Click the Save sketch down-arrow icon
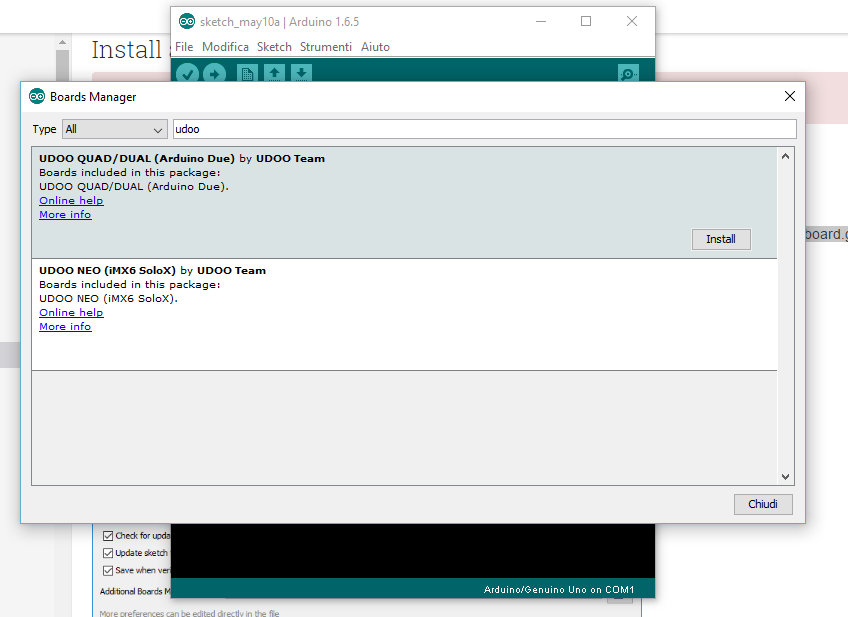This screenshot has height=617, width=848. click(x=301, y=74)
